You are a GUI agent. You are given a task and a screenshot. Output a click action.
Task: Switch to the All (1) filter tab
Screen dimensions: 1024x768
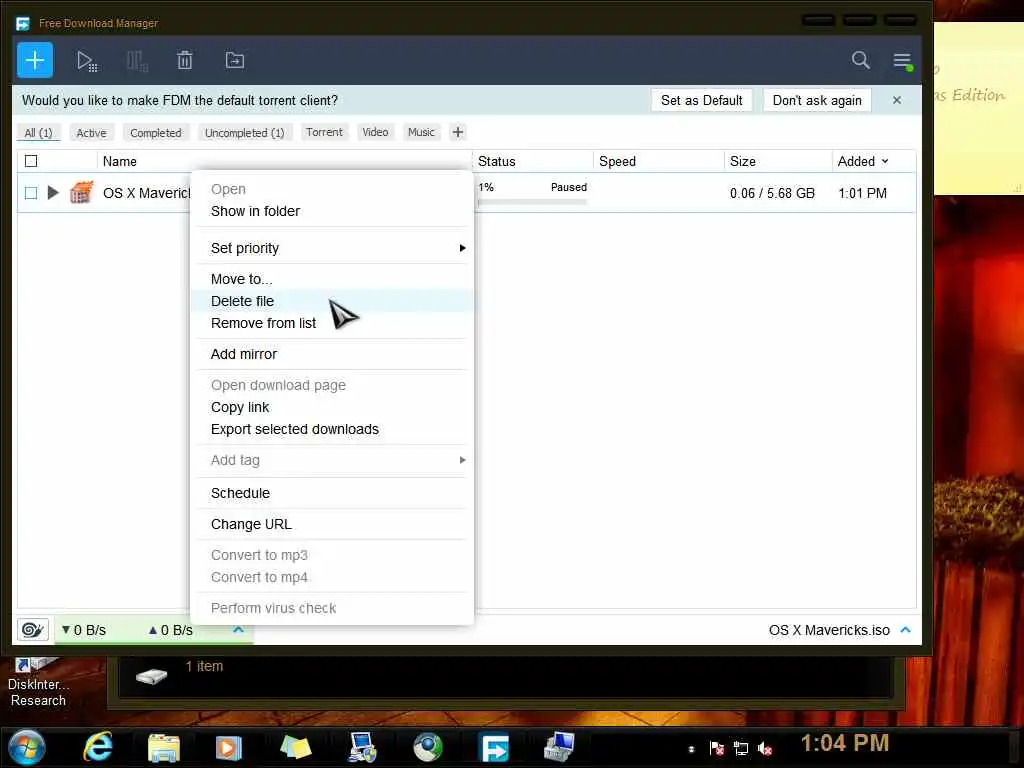pos(39,133)
